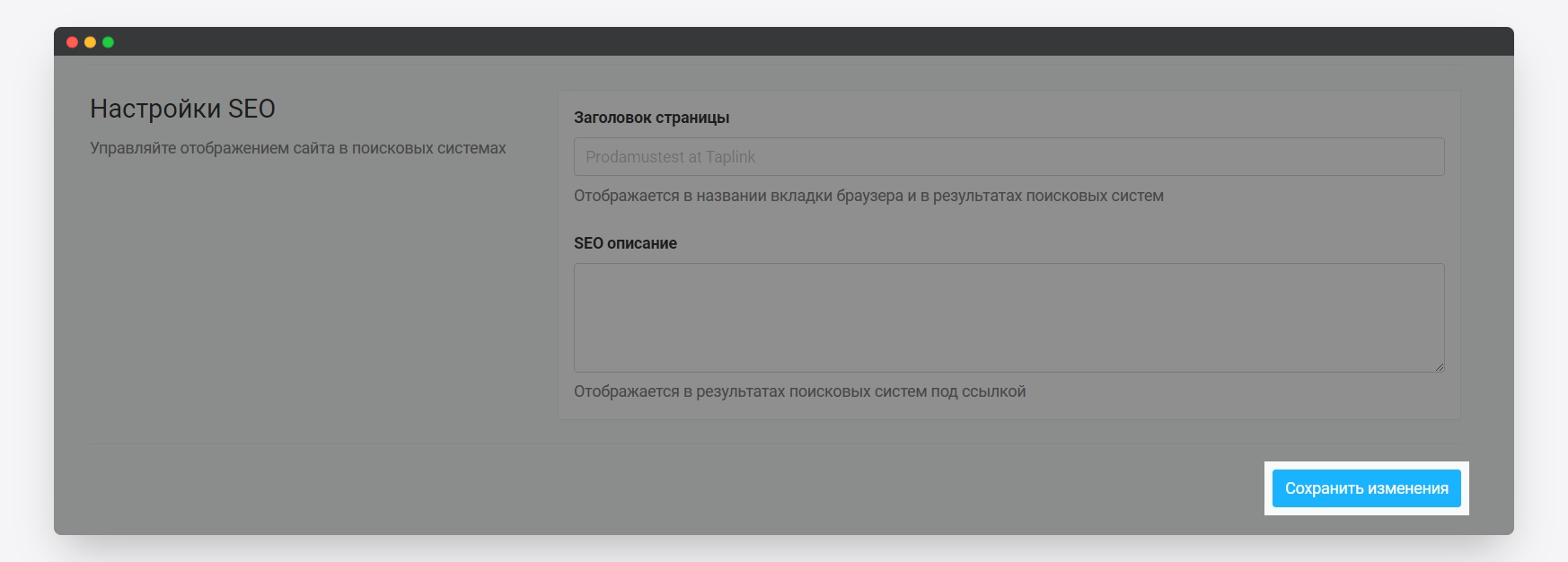The height and width of the screenshot is (562, 1568).
Task: Grab the SEO описание textarea resize handle
Action: click(x=1439, y=366)
